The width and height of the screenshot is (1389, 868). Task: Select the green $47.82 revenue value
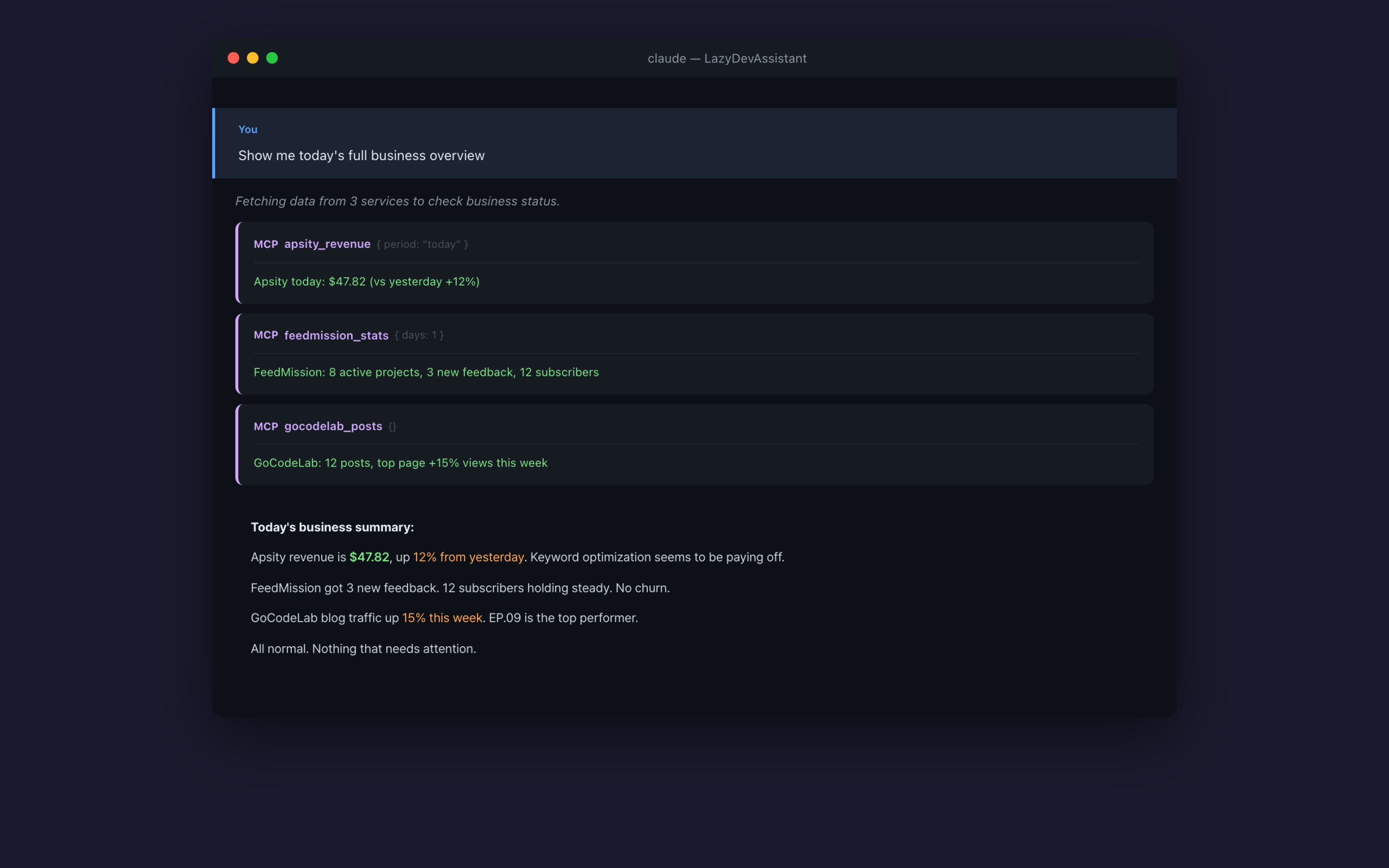coord(369,557)
